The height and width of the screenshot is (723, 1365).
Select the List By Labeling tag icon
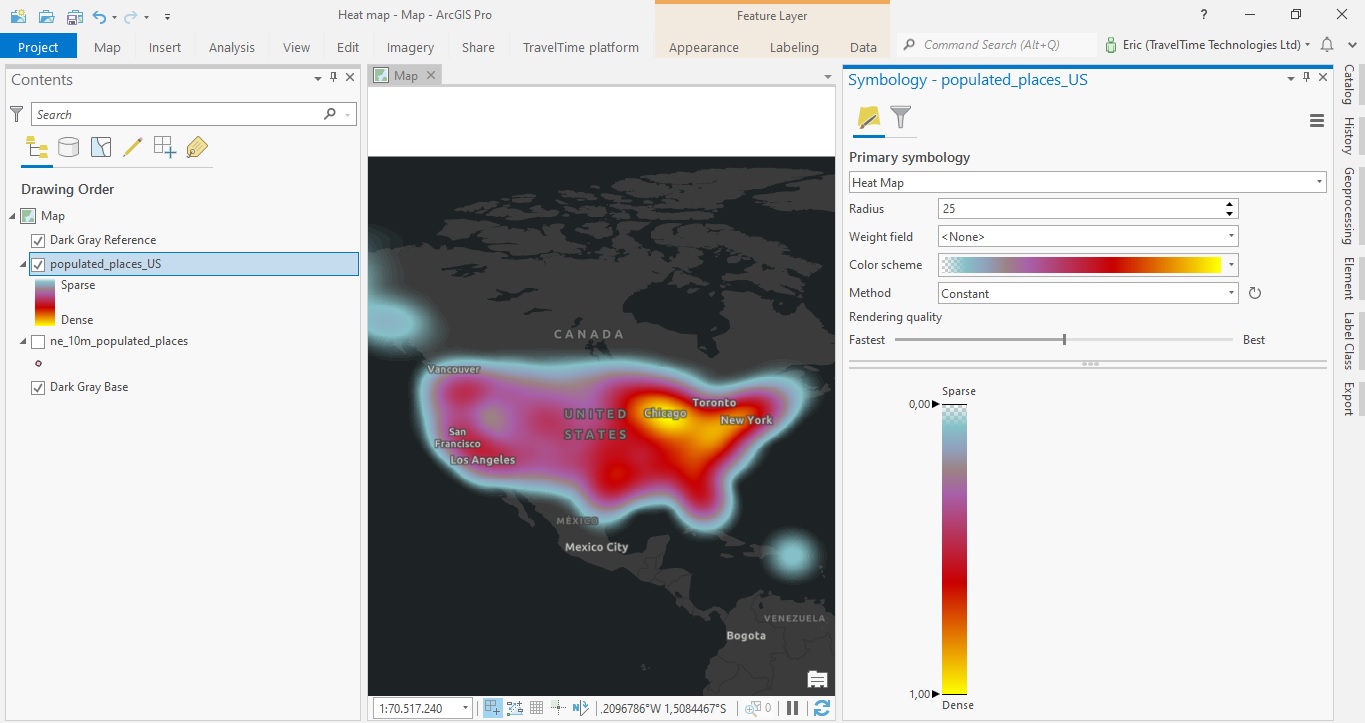point(196,147)
